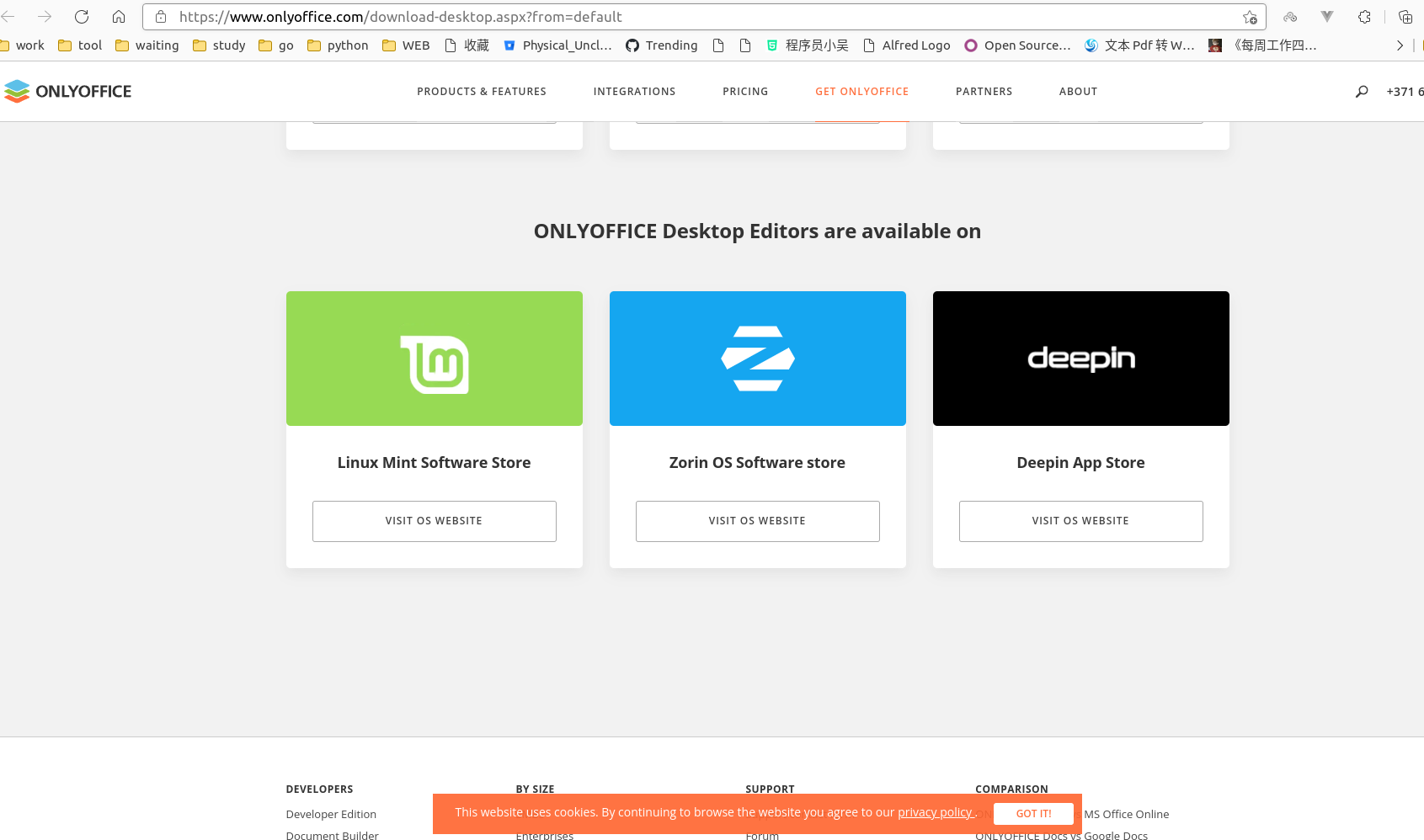Open Products & Features menu

coord(482,92)
